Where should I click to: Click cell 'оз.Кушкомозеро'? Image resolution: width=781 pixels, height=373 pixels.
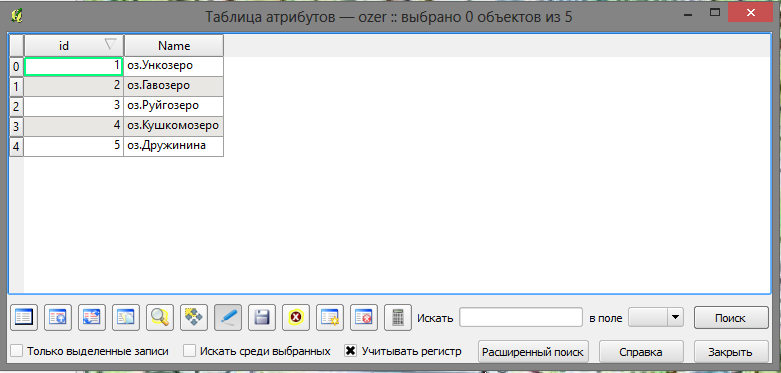tap(173, 125)
